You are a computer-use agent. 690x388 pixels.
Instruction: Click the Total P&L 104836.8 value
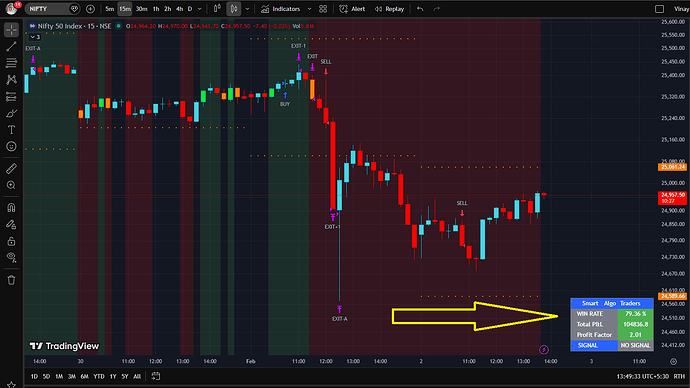pos(635,325)
